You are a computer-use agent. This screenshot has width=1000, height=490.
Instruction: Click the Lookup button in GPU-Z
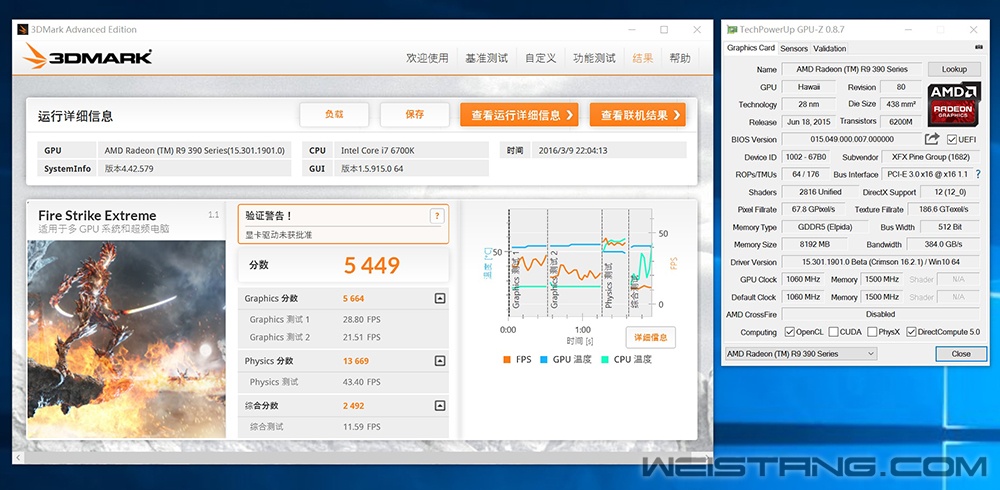click(954, 69)
